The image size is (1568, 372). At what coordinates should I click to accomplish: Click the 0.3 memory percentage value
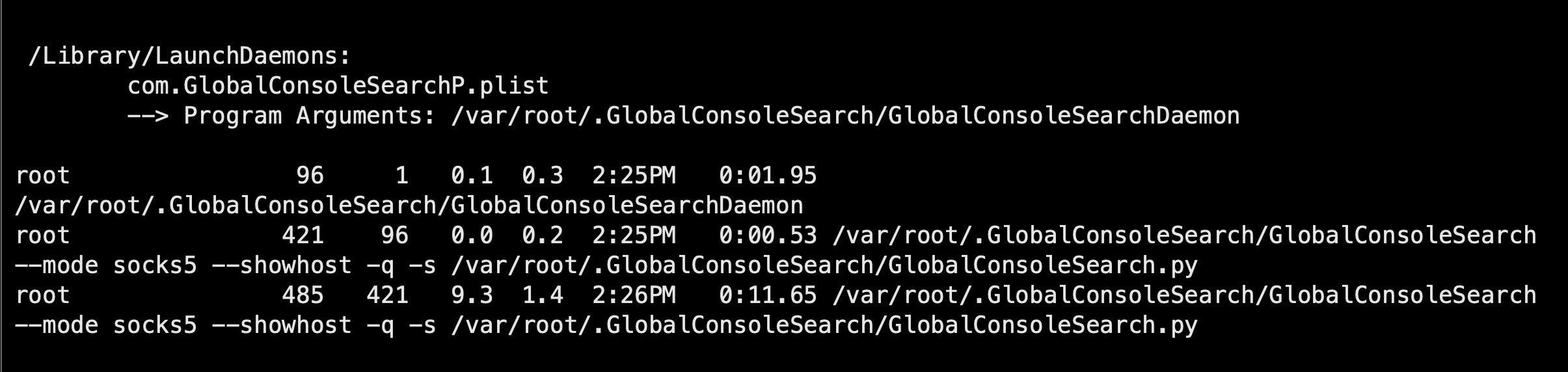point(542,176)
